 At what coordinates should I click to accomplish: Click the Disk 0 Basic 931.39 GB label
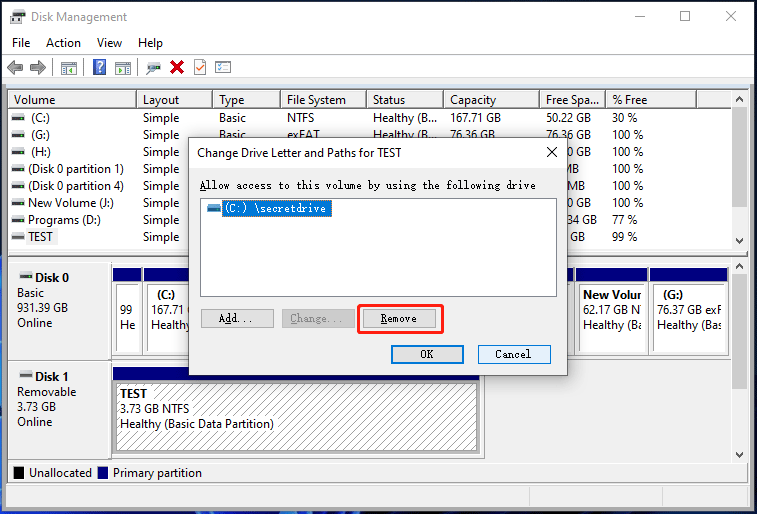(59, 311)
